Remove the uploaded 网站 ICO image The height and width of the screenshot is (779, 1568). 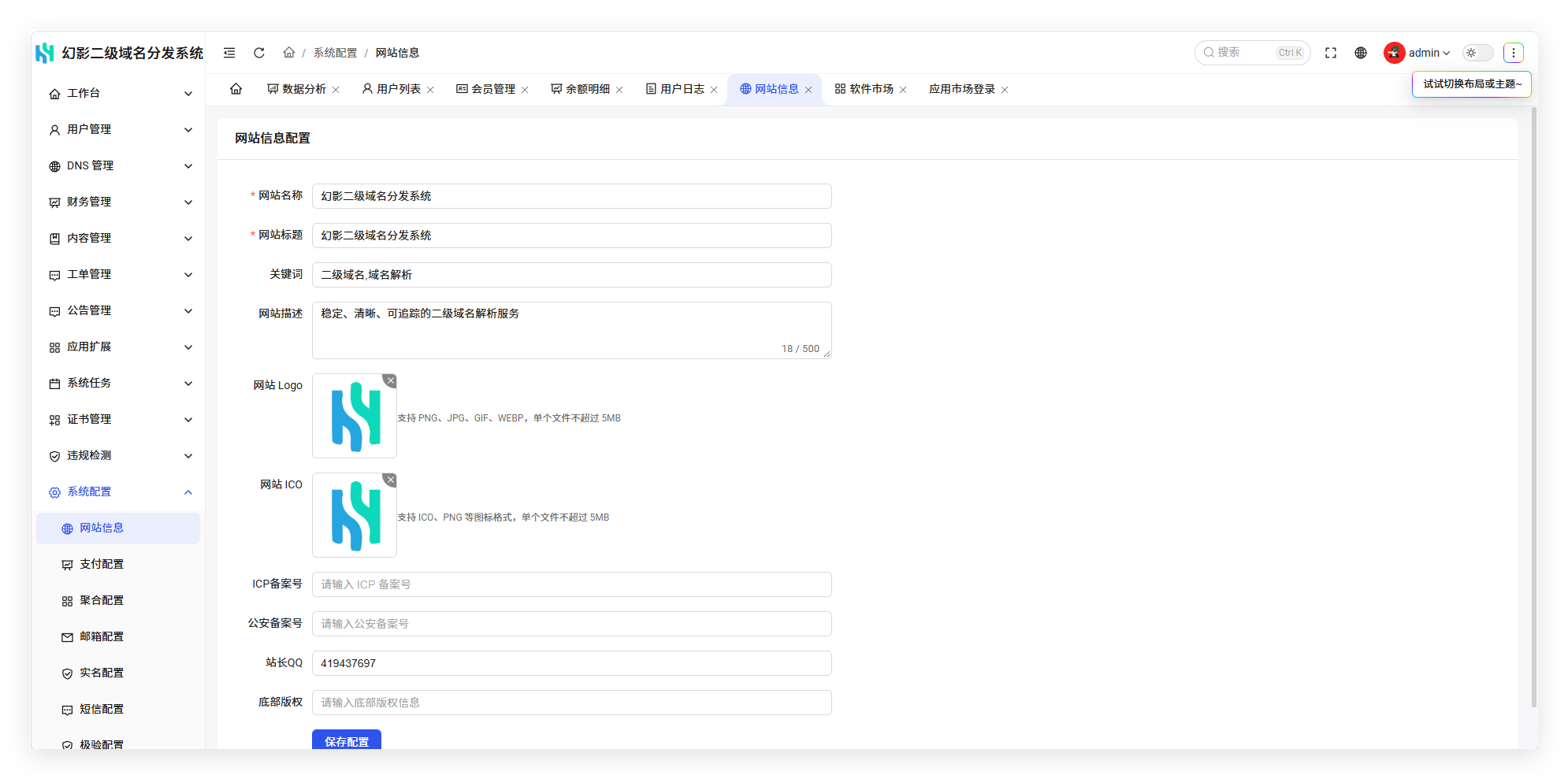tap(390, 480)
